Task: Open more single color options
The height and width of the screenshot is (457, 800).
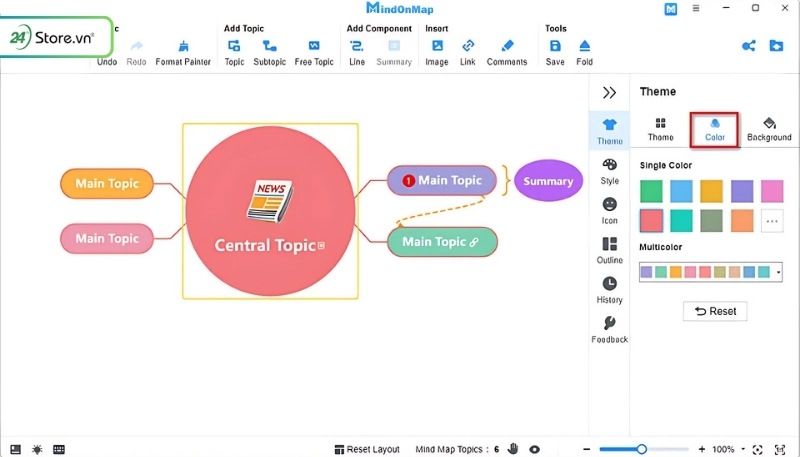Action: tap(772, 221)
